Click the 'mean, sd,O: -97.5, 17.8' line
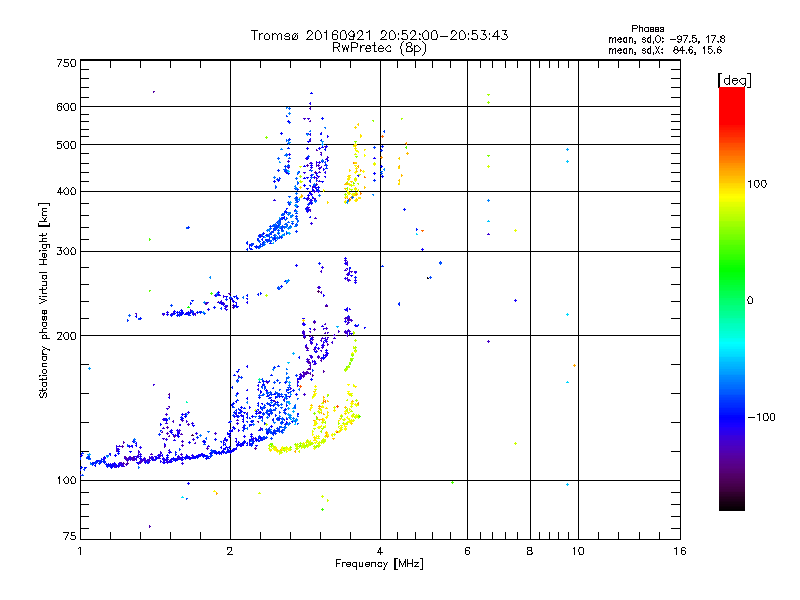Viewport: 800px width, 600px height. point(666,39)
